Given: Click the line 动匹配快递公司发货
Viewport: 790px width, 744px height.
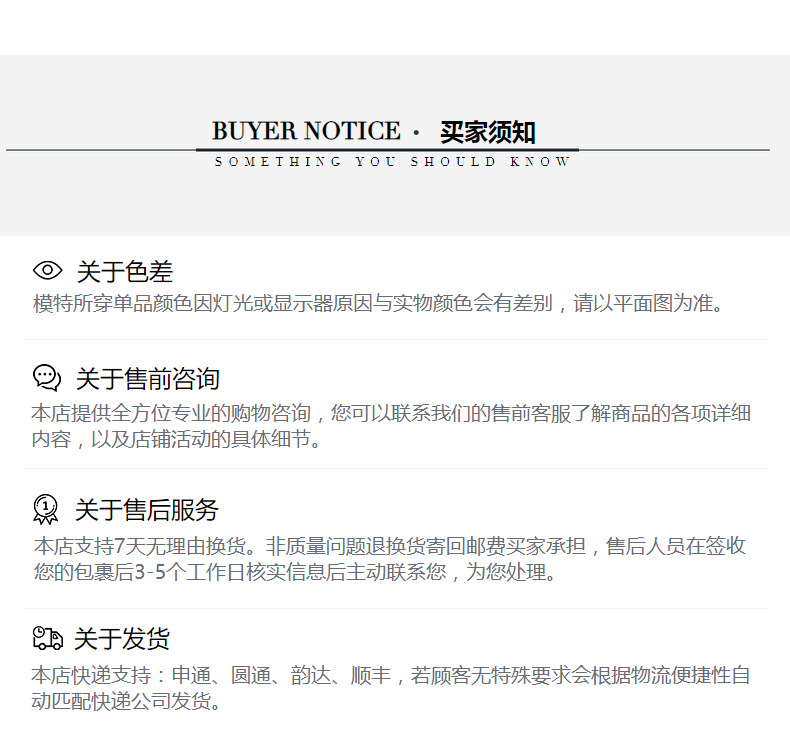Looking at the screenshot, I should 126,701.
